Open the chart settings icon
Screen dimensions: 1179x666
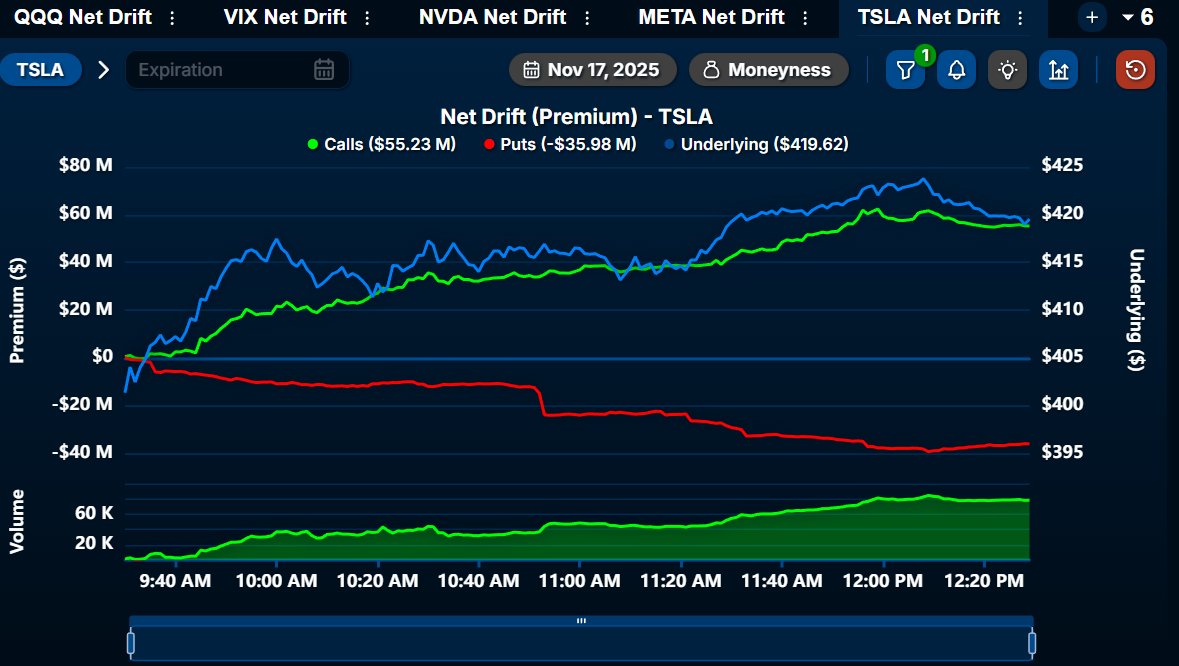(1059, 70)
